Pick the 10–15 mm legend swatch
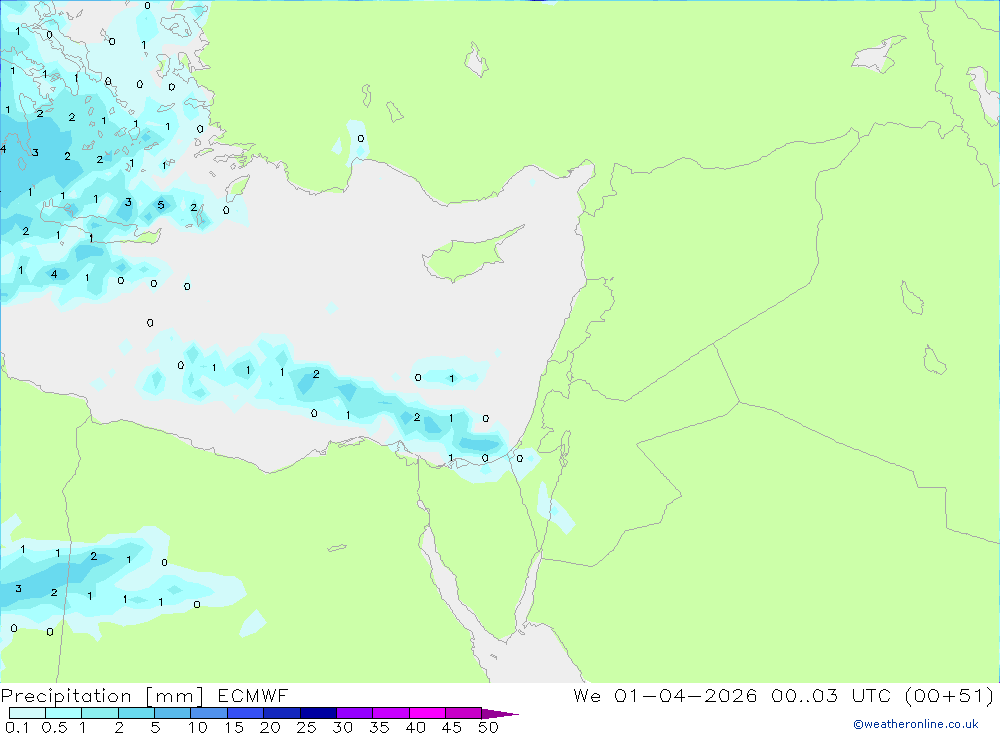This screenshot has width=1000, height=733. (x=209, y=713)
